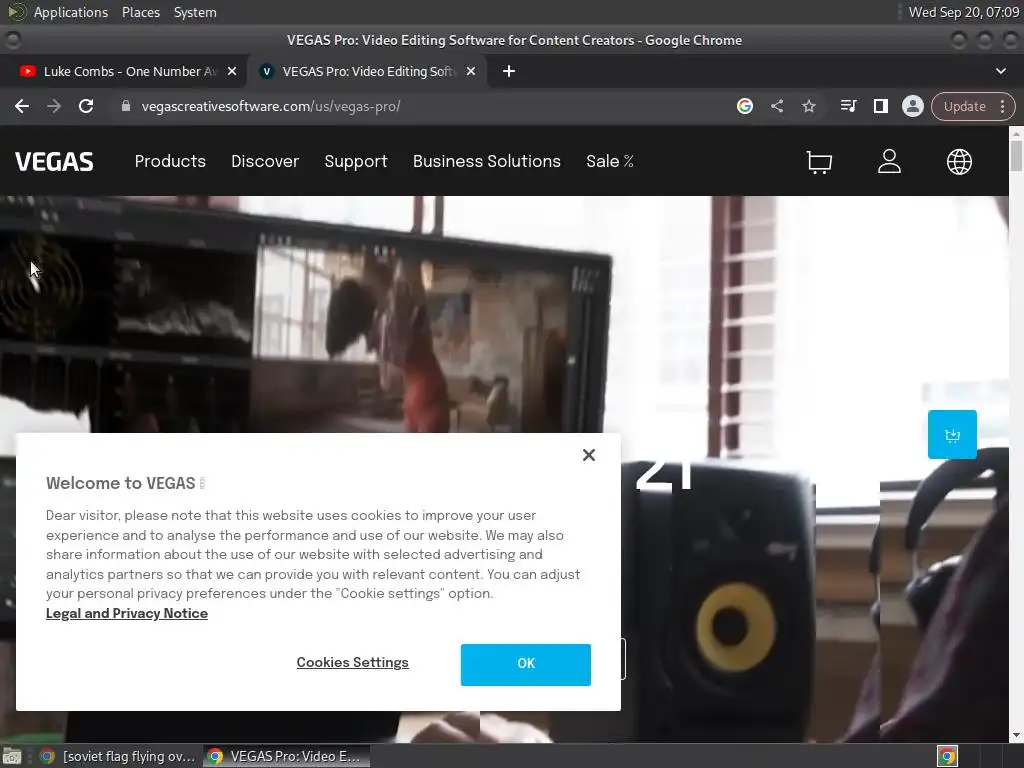The height and width of the screenshot is (768, 1024).
Task: Close the cookie welcome dialog
Action: click(x=588, y=455)
